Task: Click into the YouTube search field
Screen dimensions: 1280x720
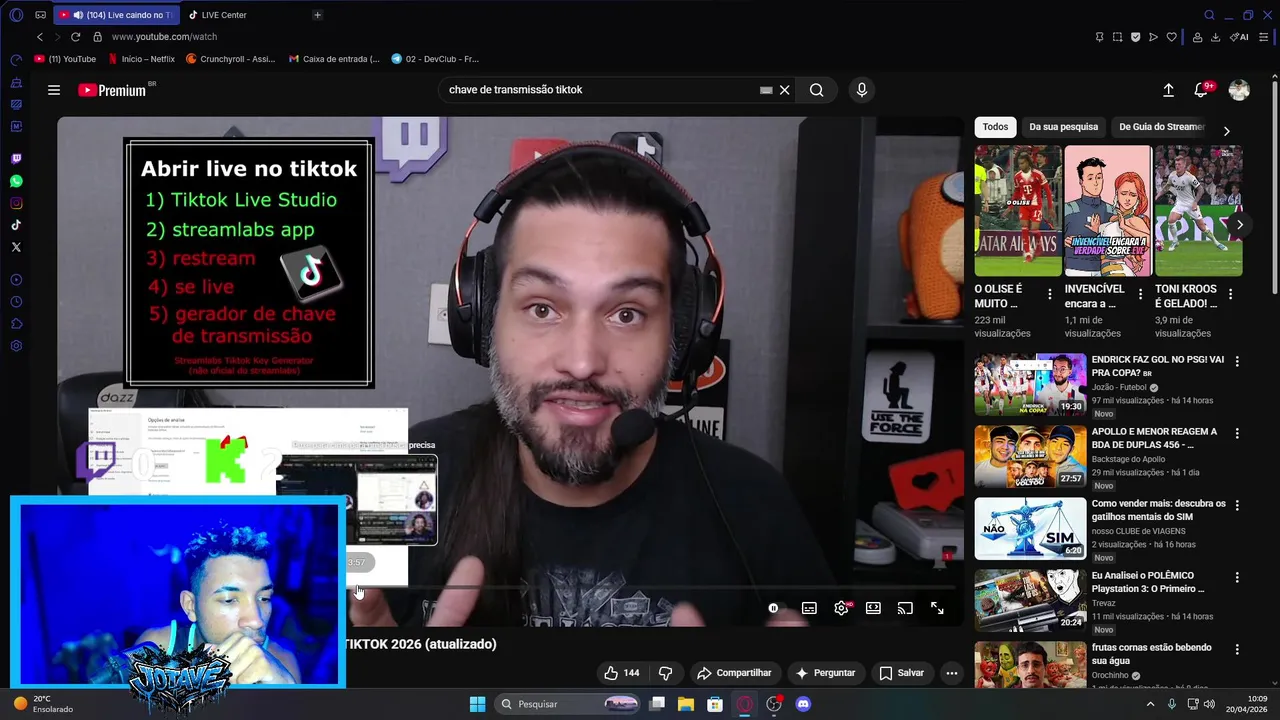Action: pos(600,90)
